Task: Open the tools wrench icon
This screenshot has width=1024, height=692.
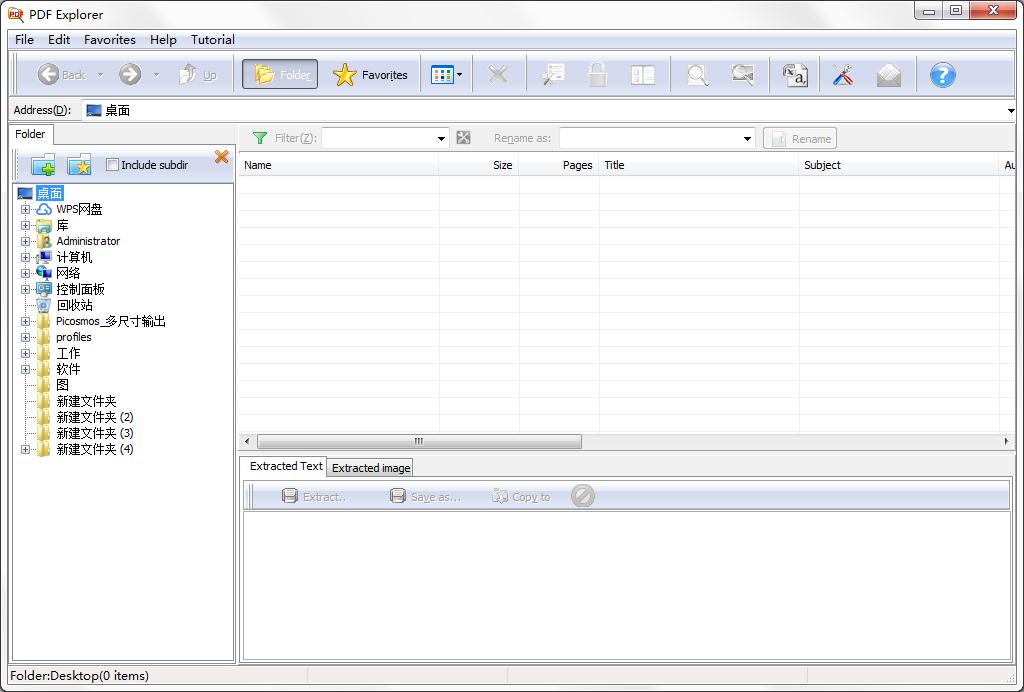Action: click(842, 74)
